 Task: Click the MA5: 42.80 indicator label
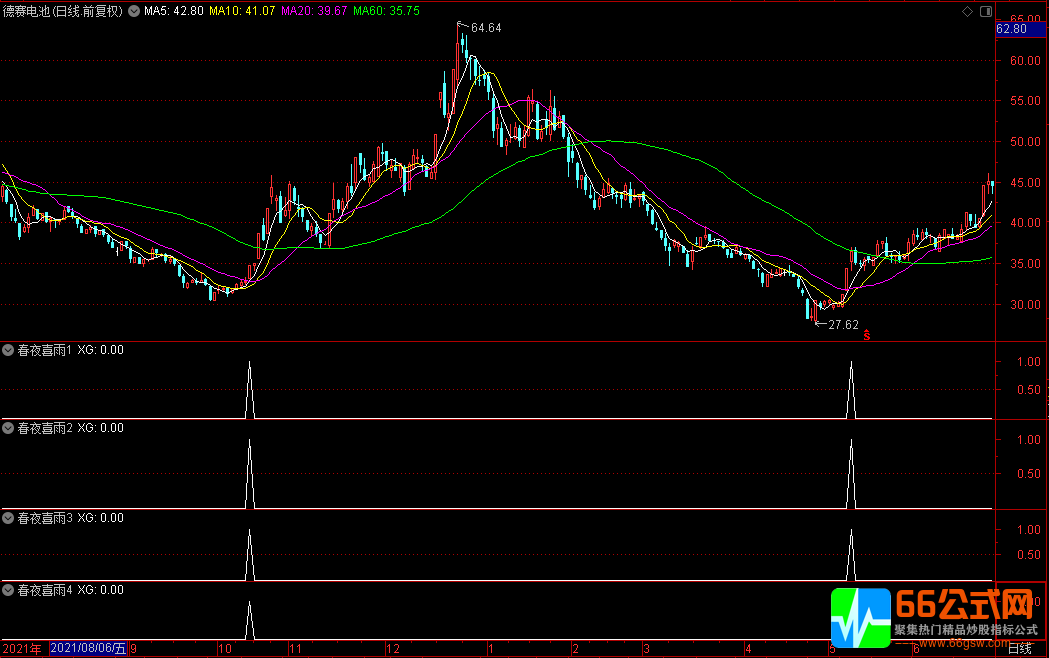coord(173,11)
